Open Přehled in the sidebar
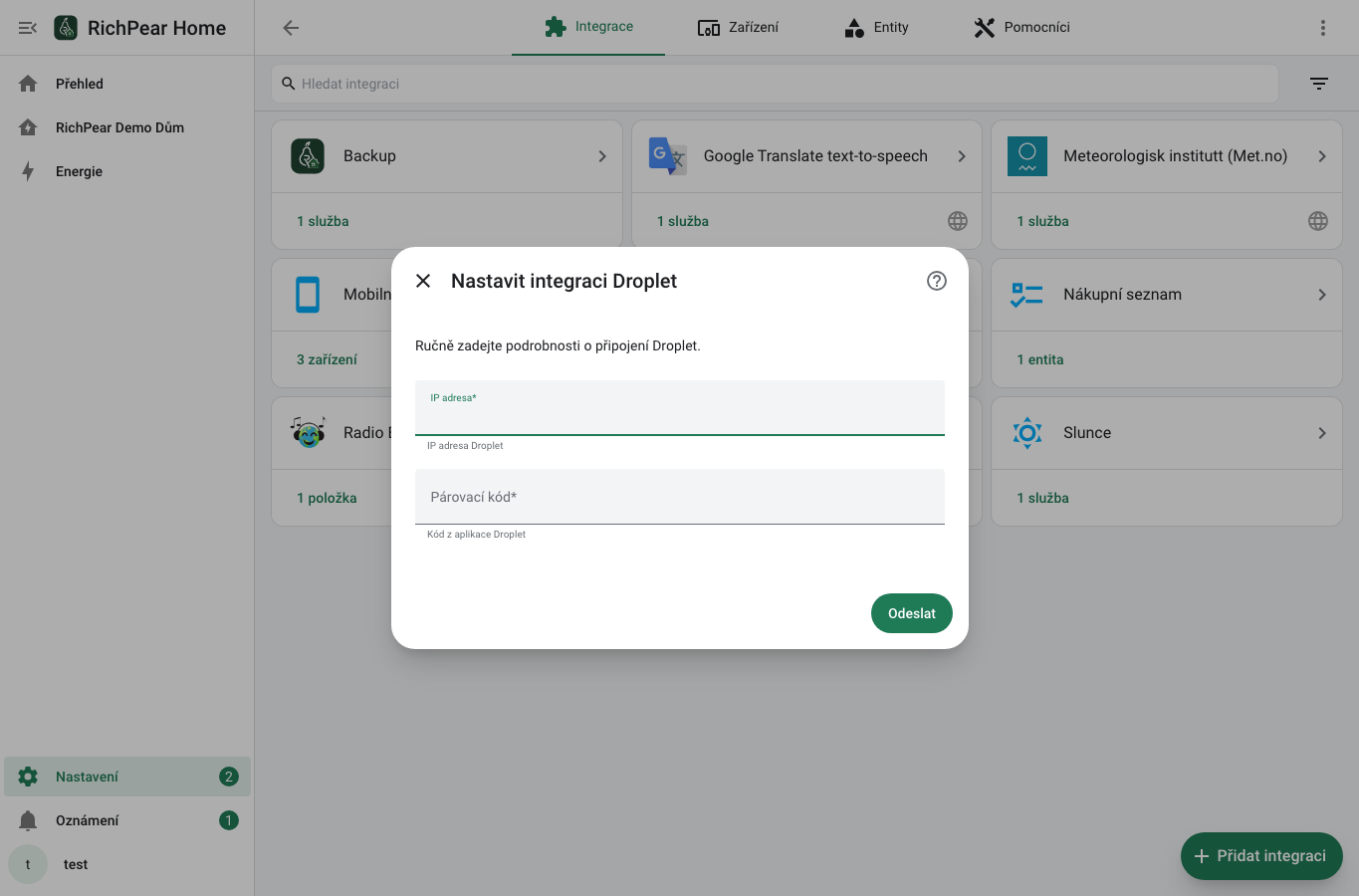Viewport: 1359px width, 896px height. (x=127, y=84)
